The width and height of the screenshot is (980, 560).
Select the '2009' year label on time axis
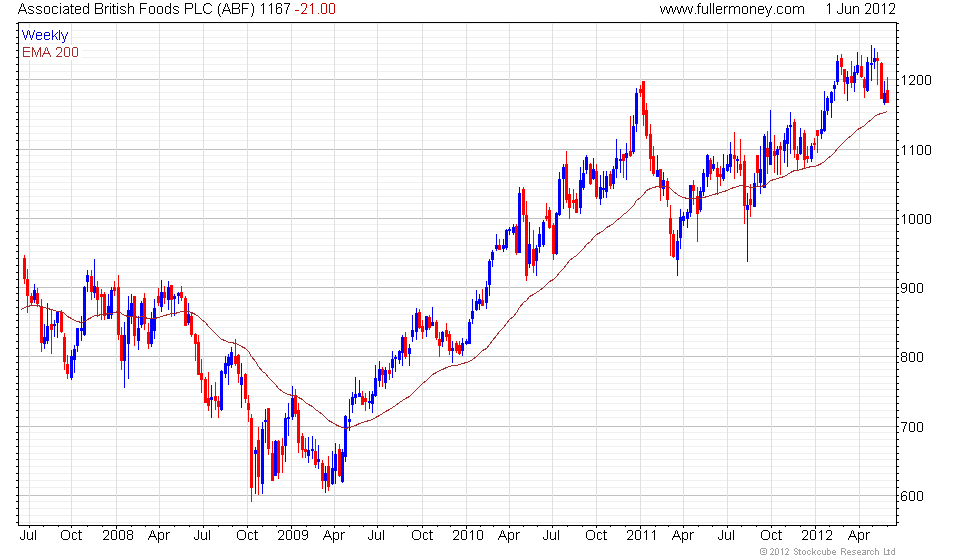coord(293,535)
